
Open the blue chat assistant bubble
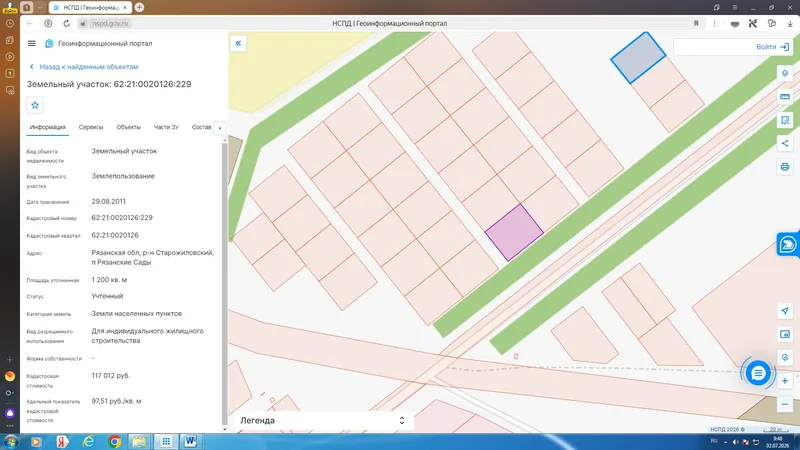click(758, 373)
